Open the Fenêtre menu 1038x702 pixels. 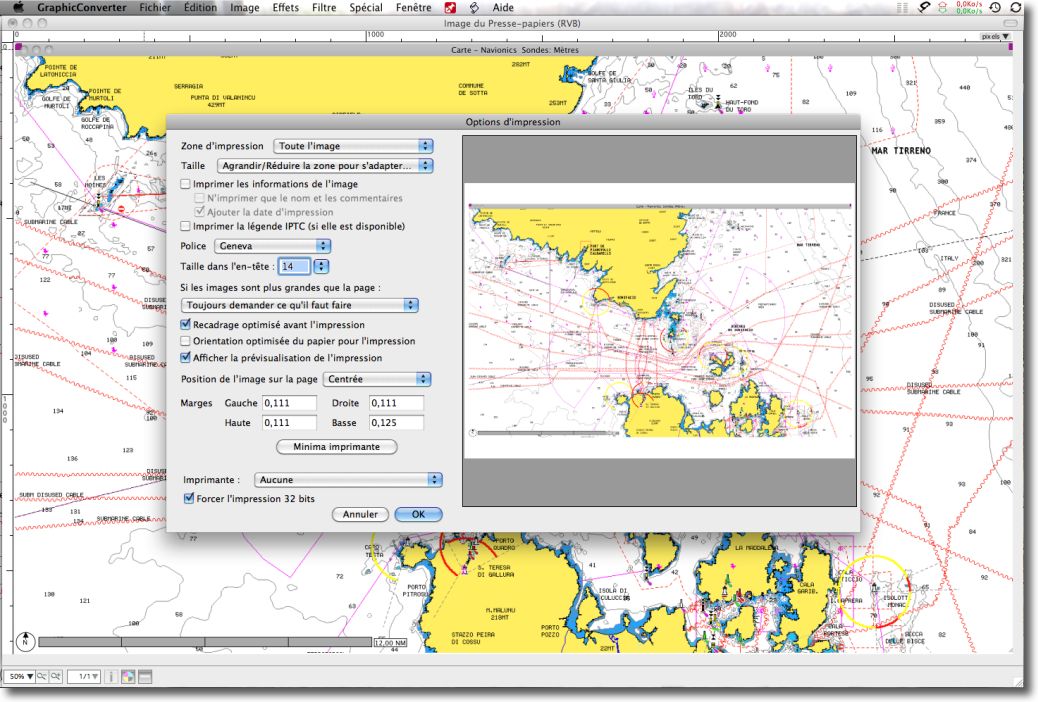(x=414, y=8)
